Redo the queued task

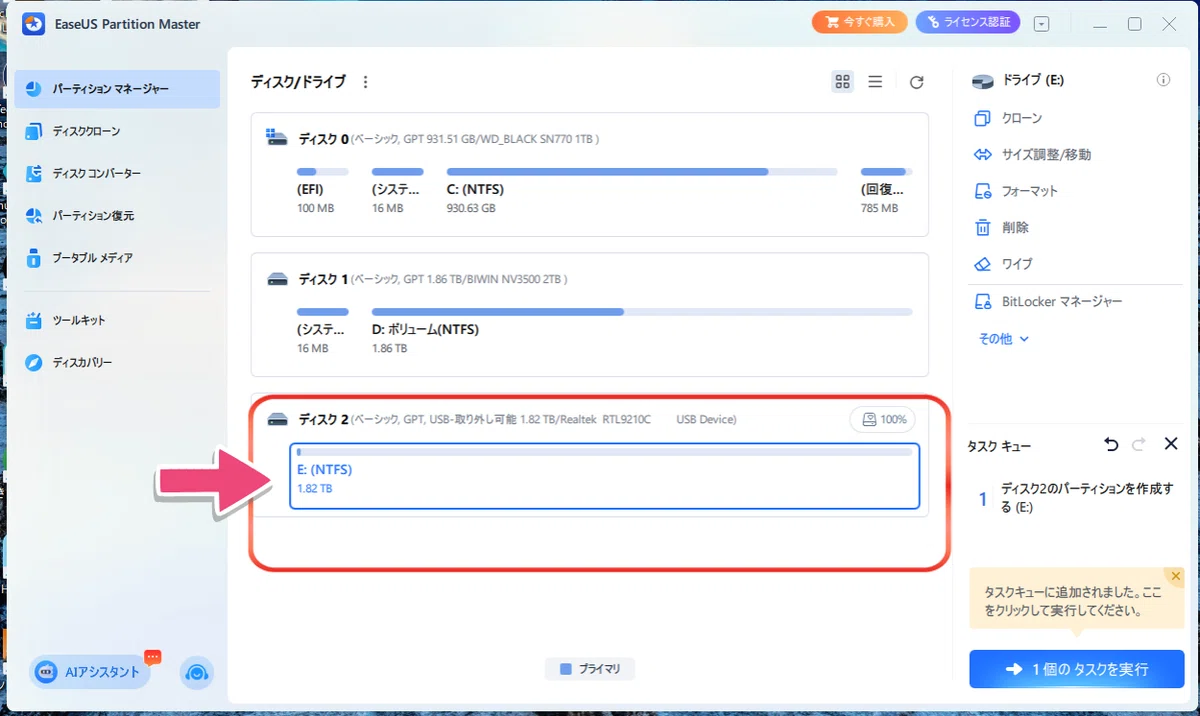click(1139, 444)
